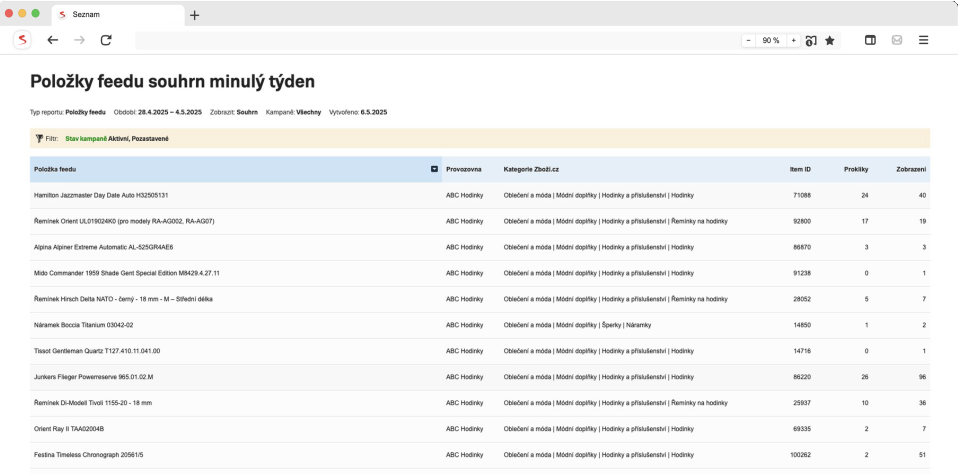
Task: Click the report period 28.4.2025 – 4.5.2025
Action: 170,112
